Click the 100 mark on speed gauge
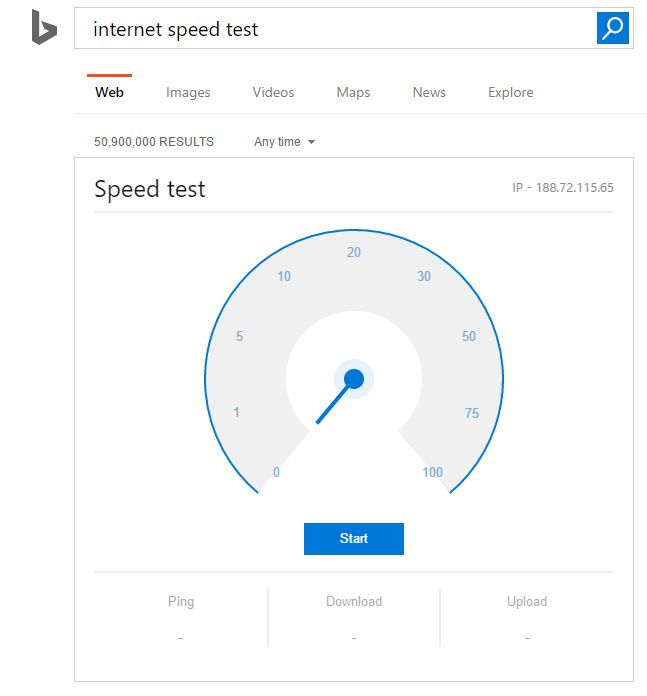This screenshot has height=696, width=647. (432, 473)
